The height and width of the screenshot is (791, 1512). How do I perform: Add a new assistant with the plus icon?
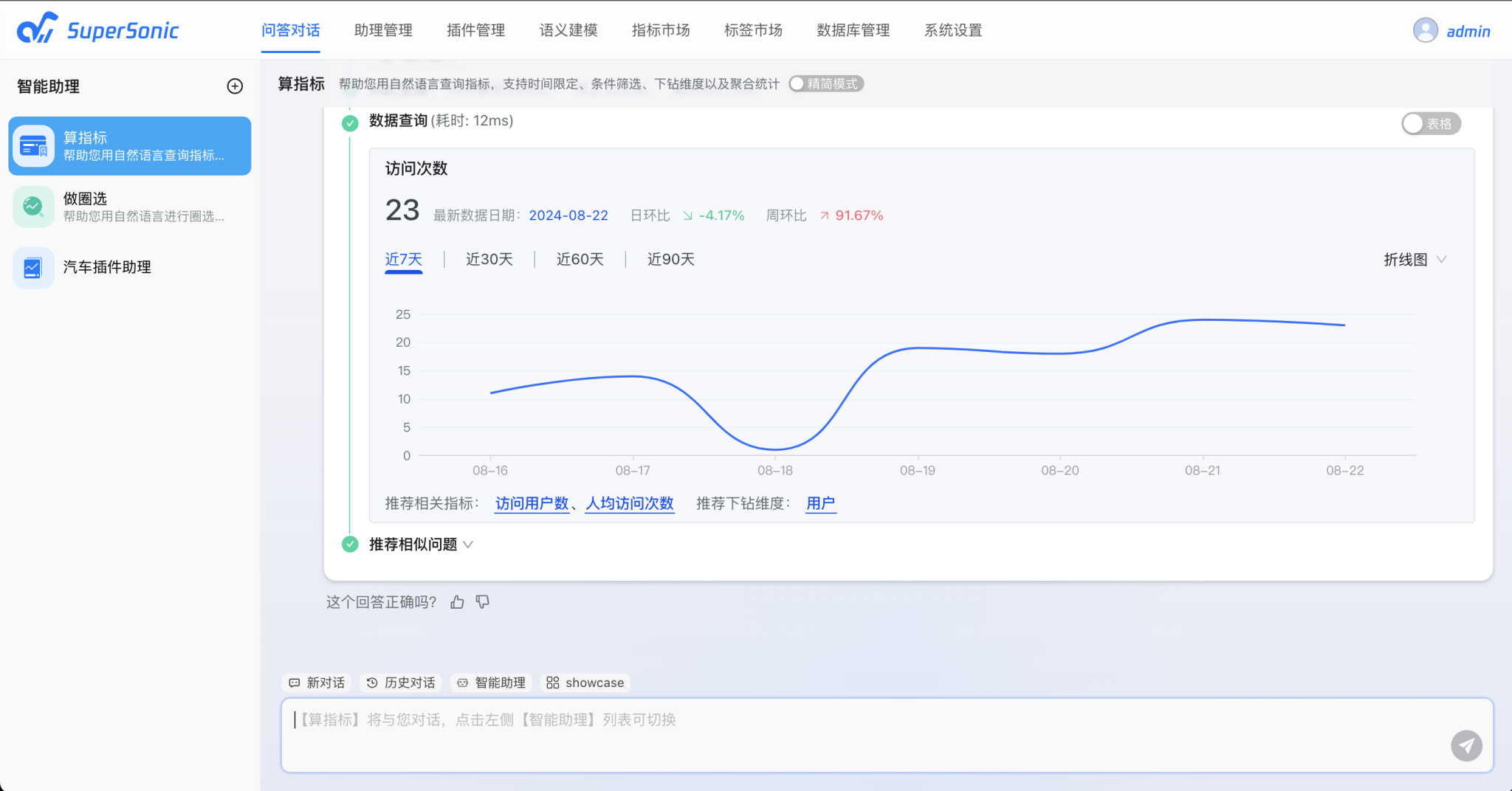pos(235,86)
